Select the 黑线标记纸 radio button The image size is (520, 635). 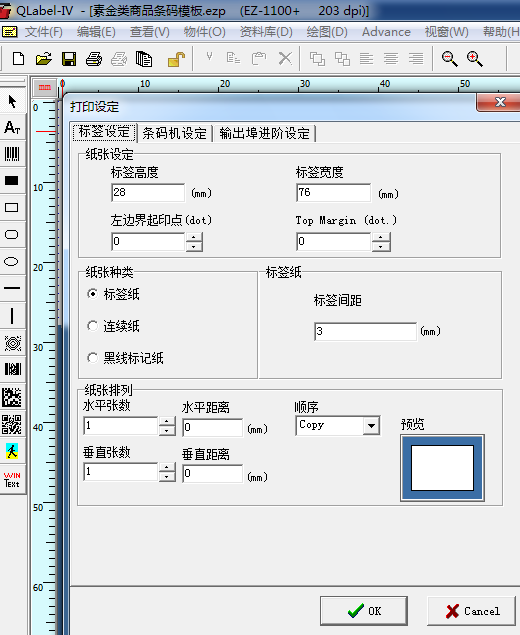point(93,358)
